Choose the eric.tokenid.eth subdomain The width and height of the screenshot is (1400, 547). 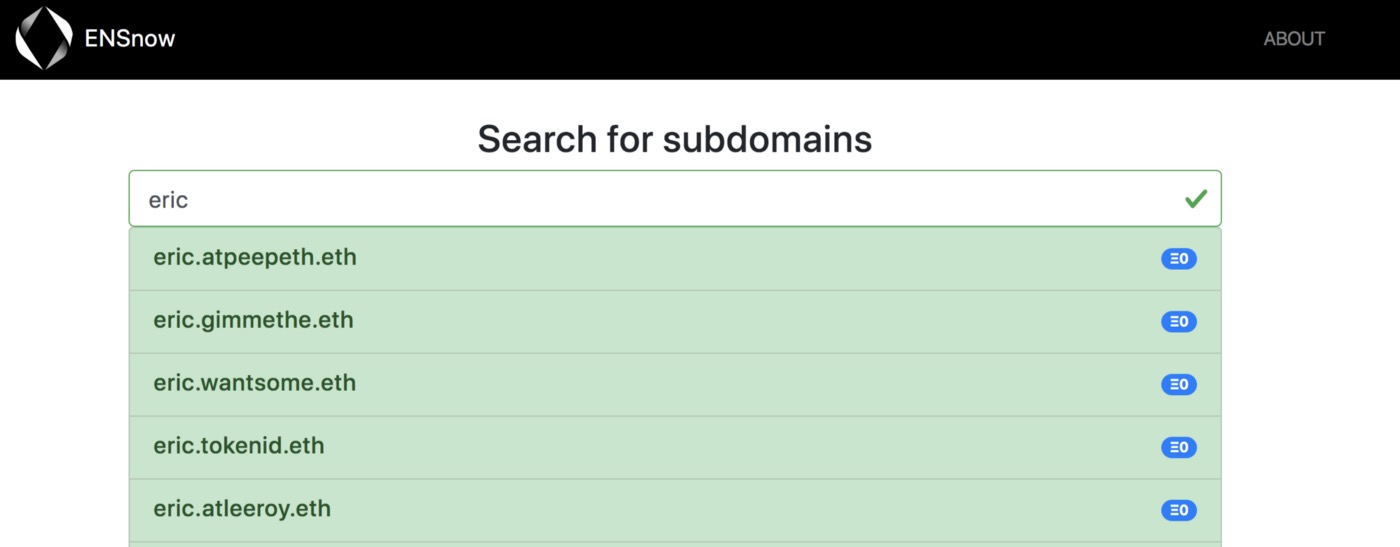point(239,447)
